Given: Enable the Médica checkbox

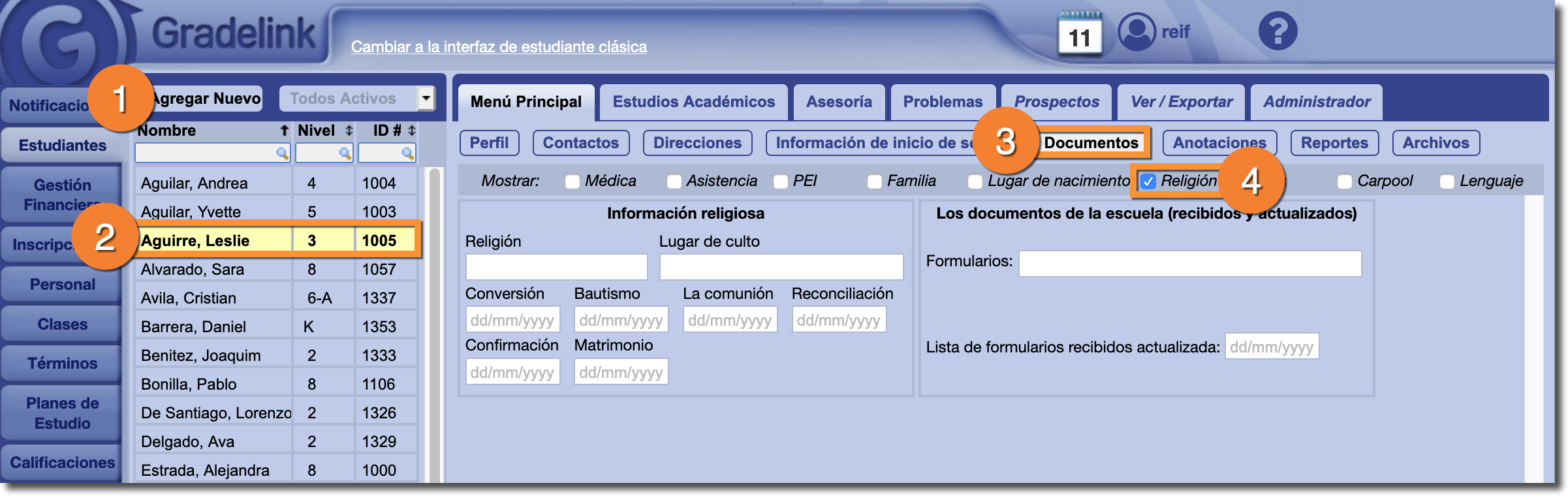Looking at the screenshot, I should 572,181.
